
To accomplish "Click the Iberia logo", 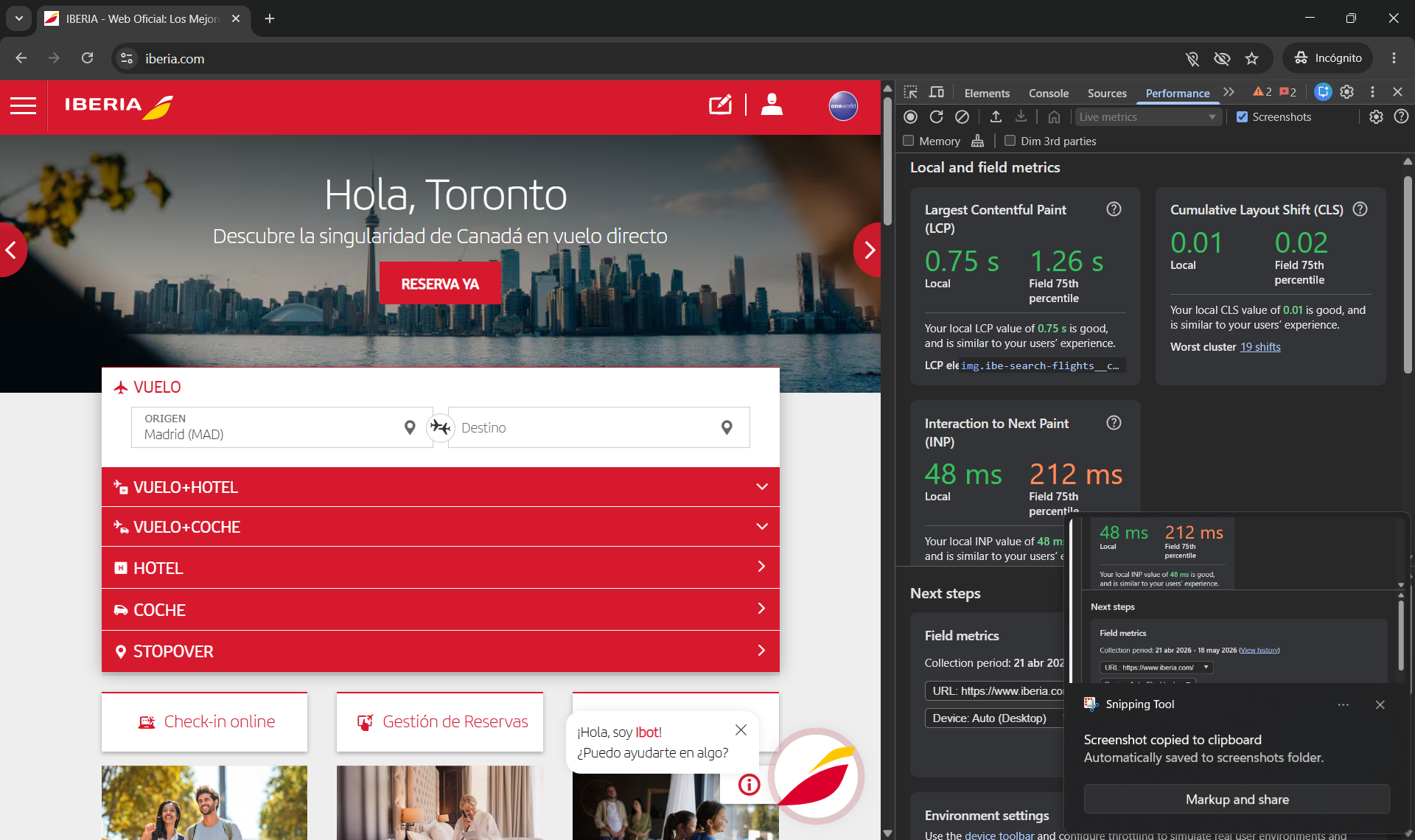I will click(x=119, y=106).
